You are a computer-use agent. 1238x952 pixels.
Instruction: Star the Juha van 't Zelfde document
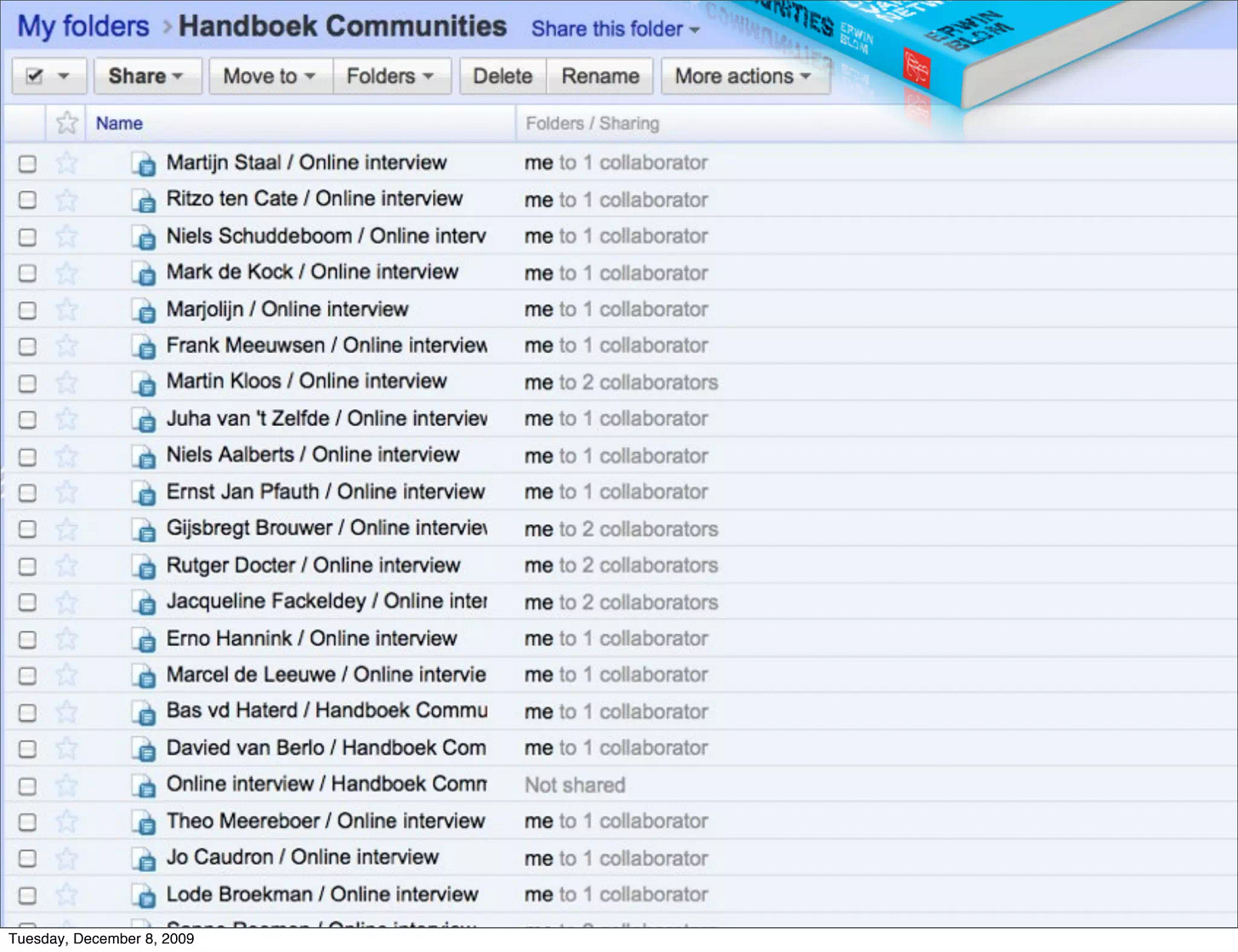click(66, 419)
